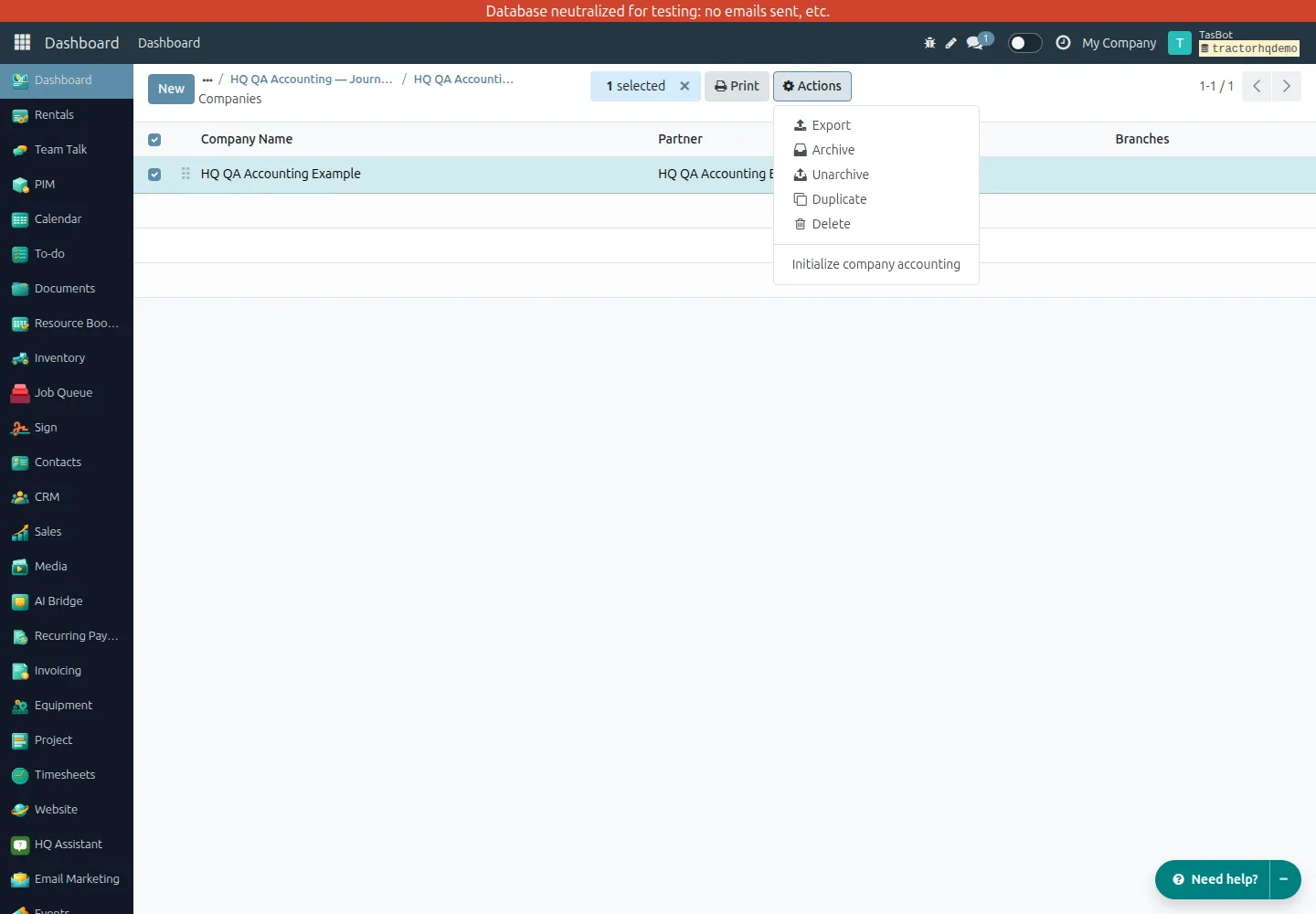Open the Rentals app icon in sidebar
Image resolution: width=1316 pixels, height=914 pixels.
(x=20, y=115)
